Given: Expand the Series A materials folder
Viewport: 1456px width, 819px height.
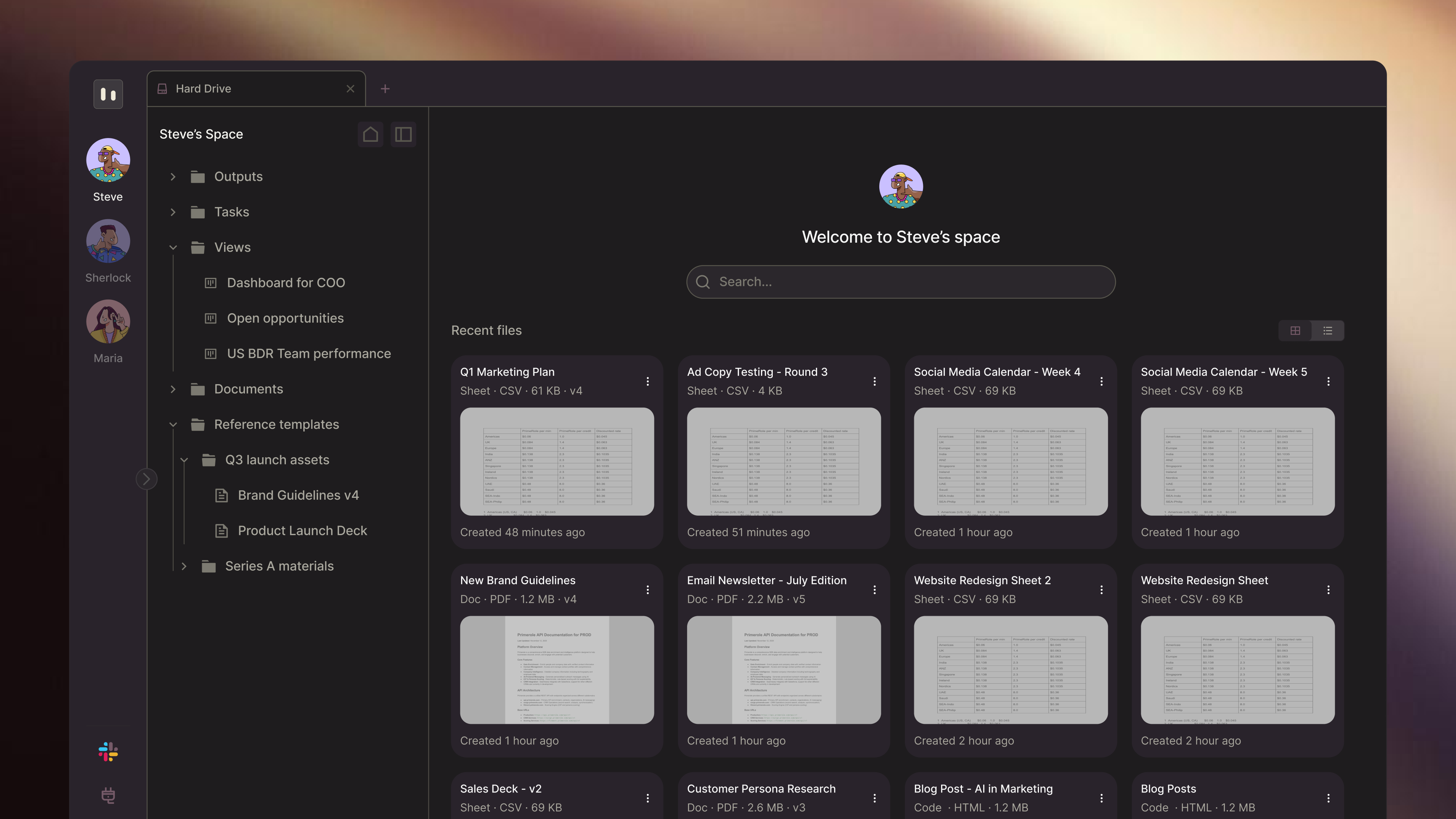Looking at the screenshot, I should coord(184,566).
